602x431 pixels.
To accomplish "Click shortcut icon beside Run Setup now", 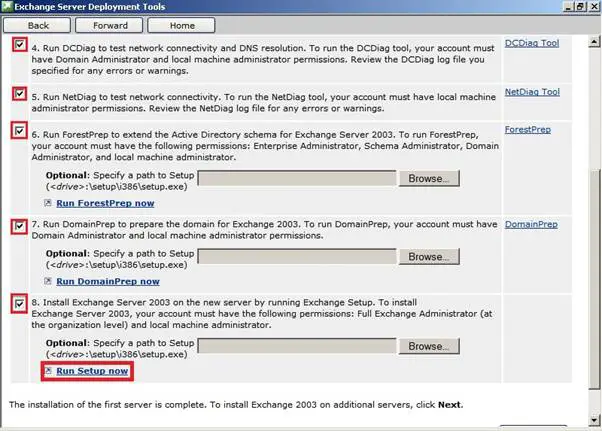I will click(x=48, y=371).
